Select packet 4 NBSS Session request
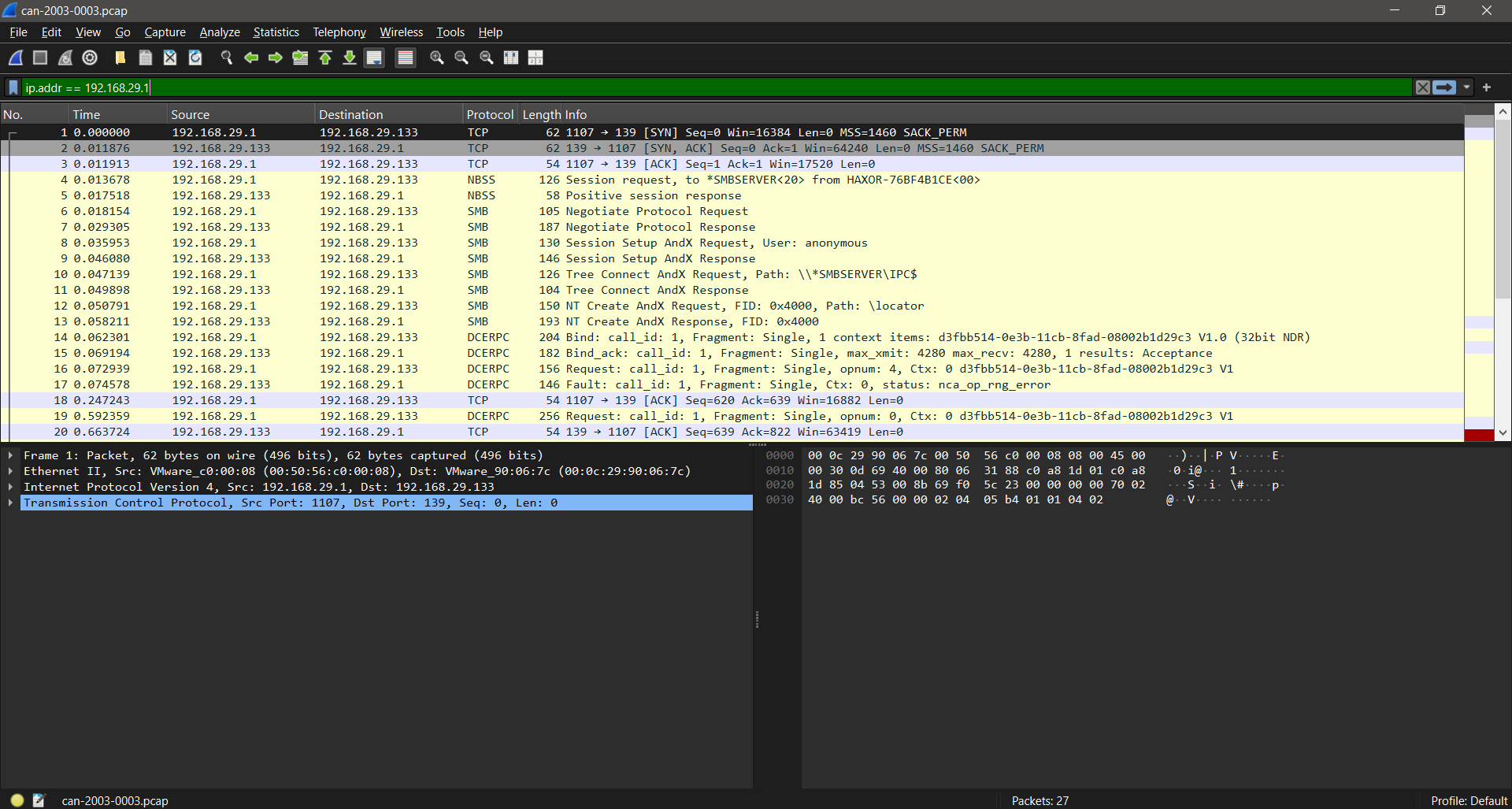The image size is (1512, 809). 732,180
